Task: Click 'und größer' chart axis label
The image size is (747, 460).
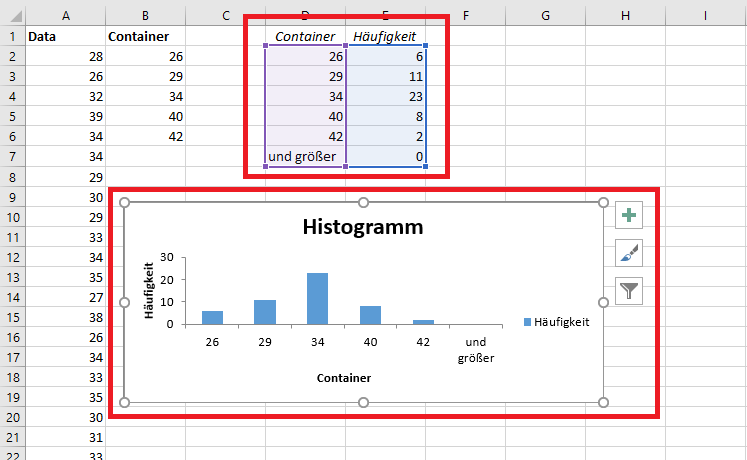Action: point(476,350)
